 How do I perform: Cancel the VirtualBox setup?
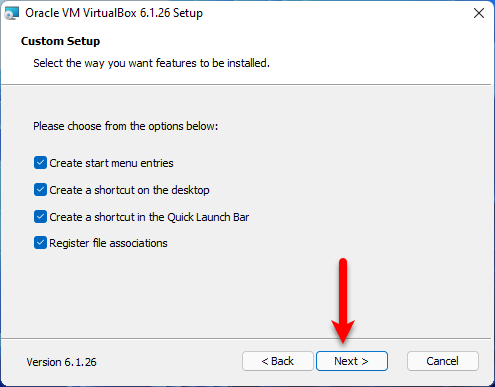443,361
